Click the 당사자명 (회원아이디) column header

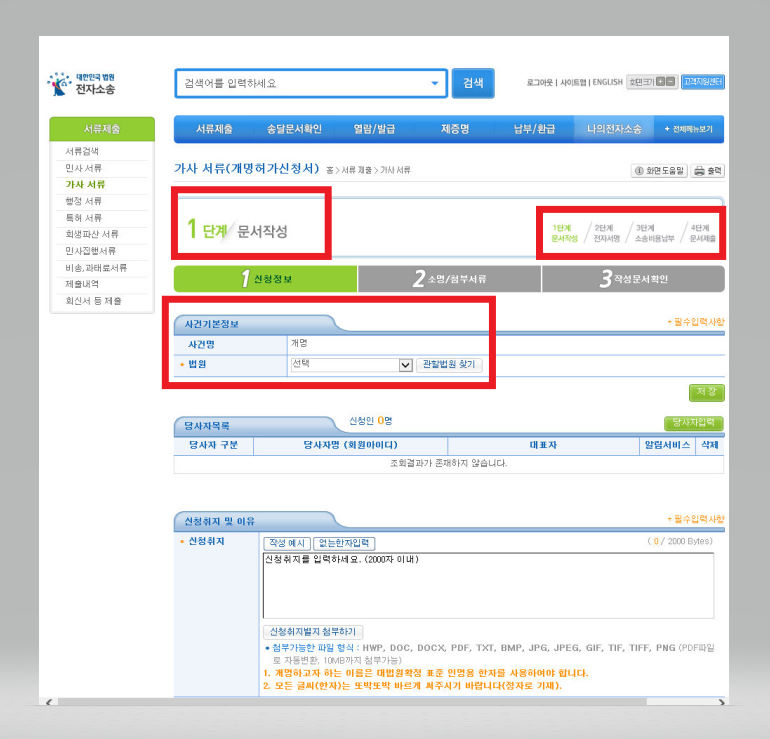coord(350,445)
